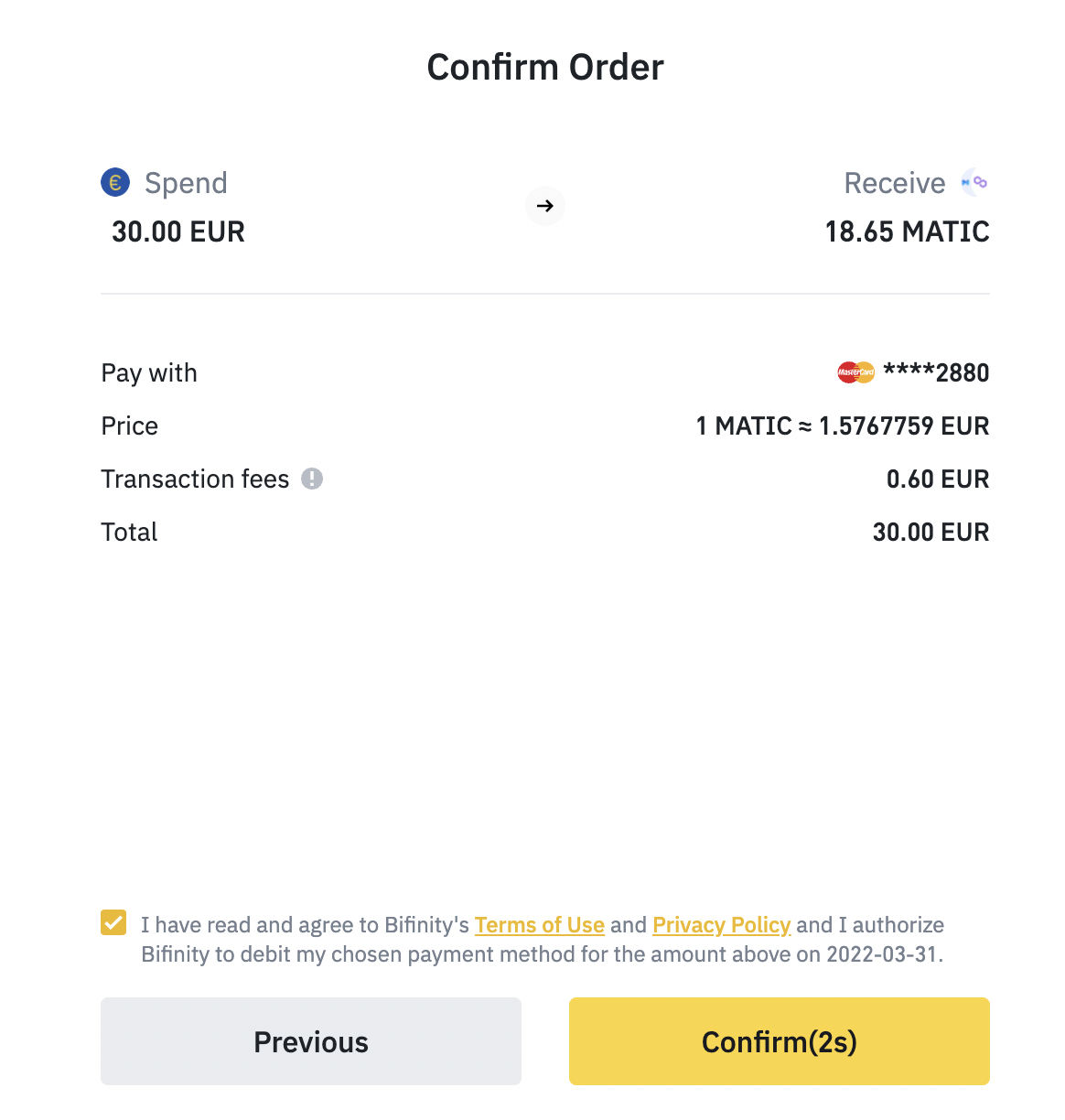Uncheck the Bifinity terms agreement checkbox

pos(113,922)
